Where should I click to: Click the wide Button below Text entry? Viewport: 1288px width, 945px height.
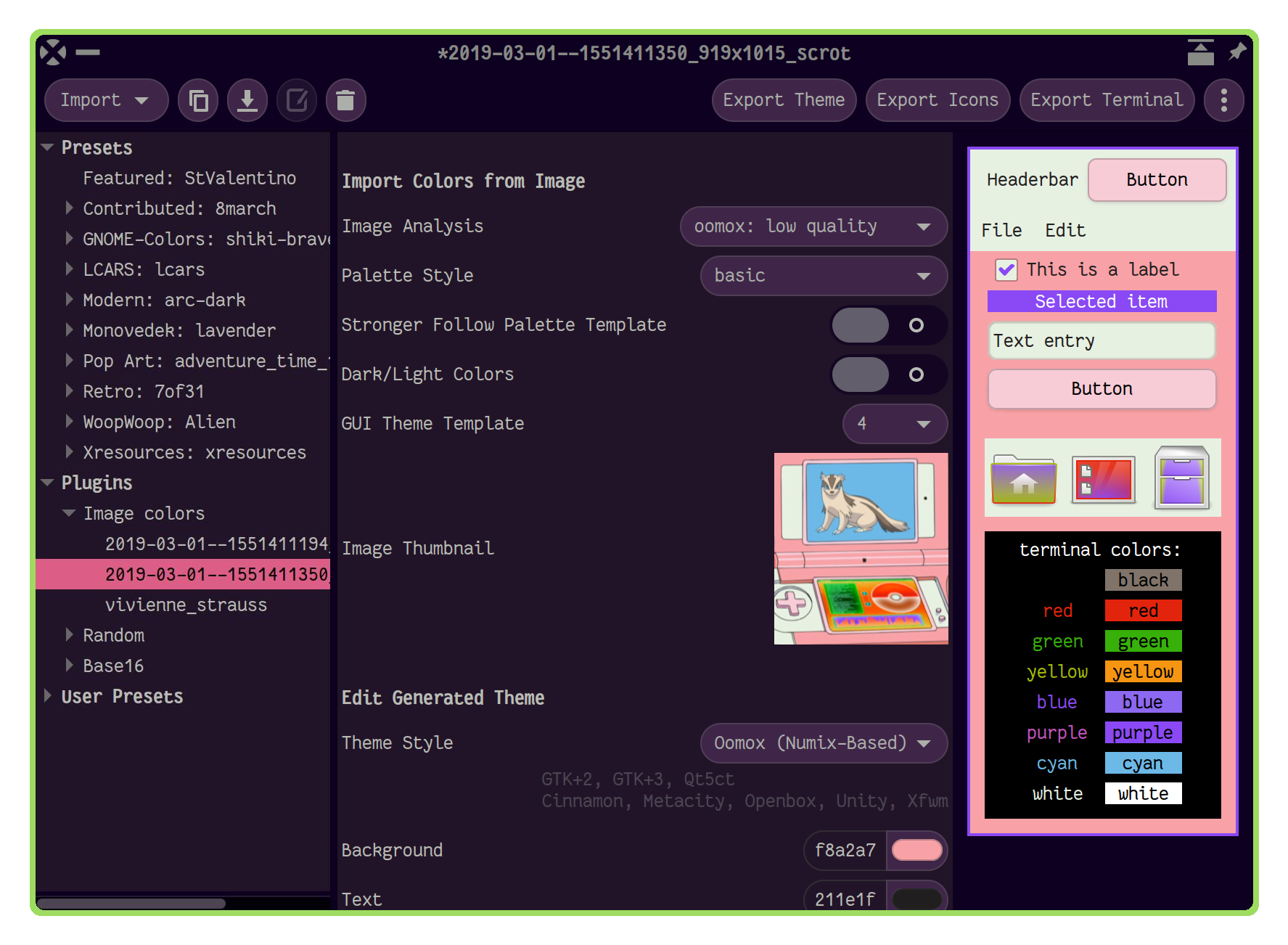1102,389
